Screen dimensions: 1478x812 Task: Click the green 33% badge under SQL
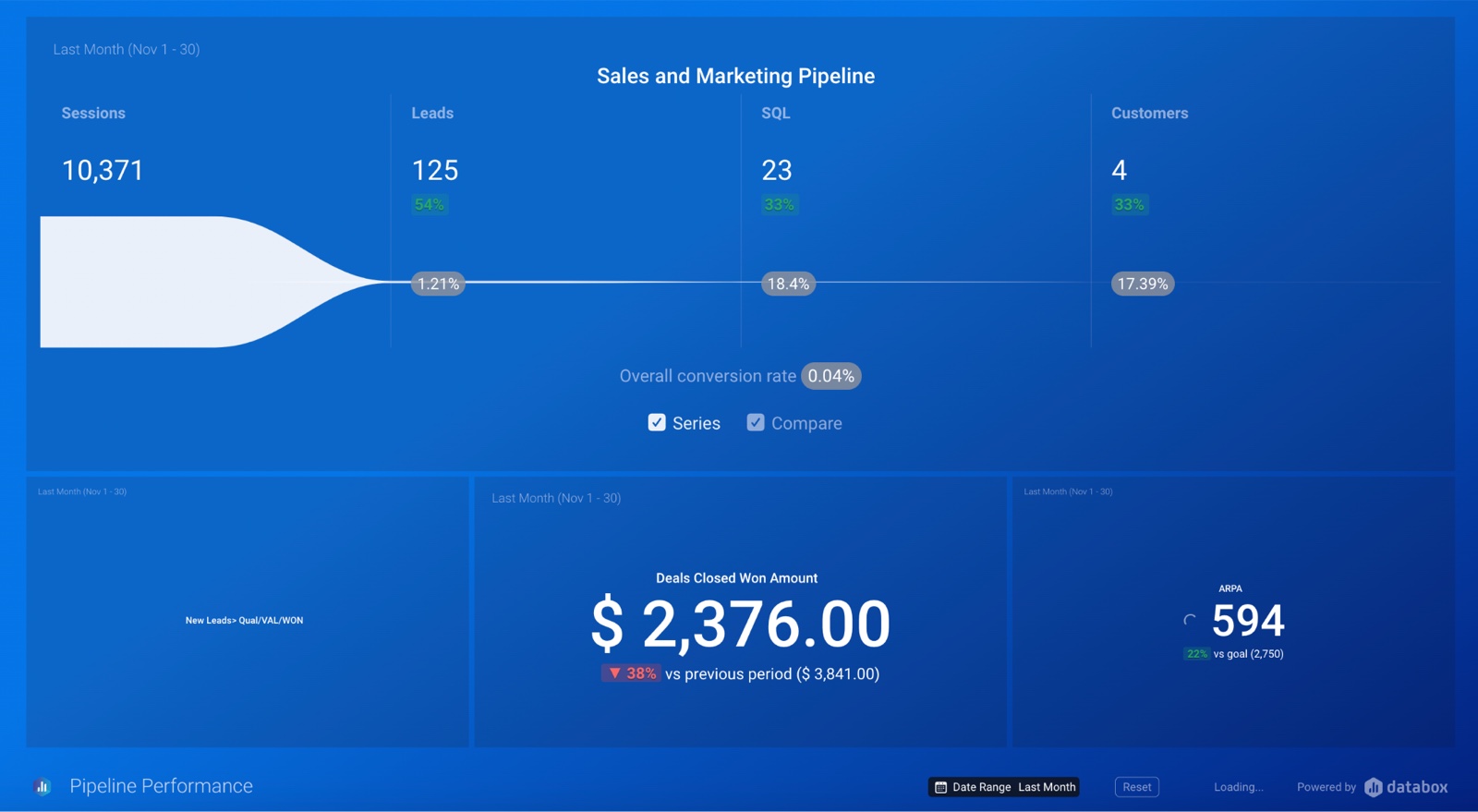pyautogui.click(x=780, y=204)
